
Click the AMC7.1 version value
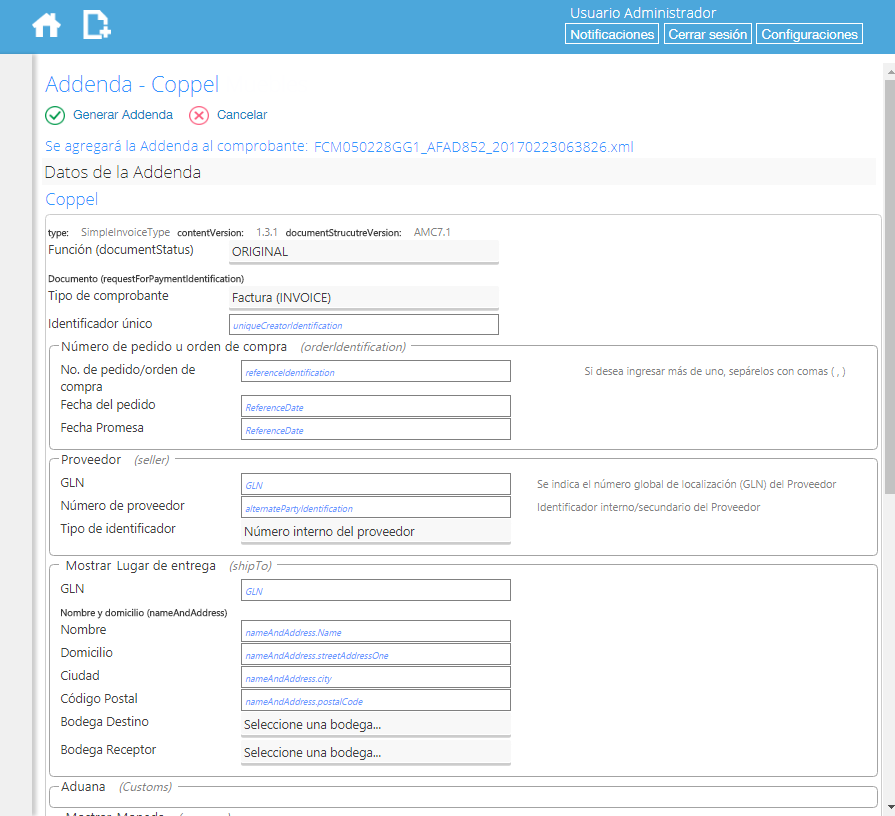click(x=432, y=232)
